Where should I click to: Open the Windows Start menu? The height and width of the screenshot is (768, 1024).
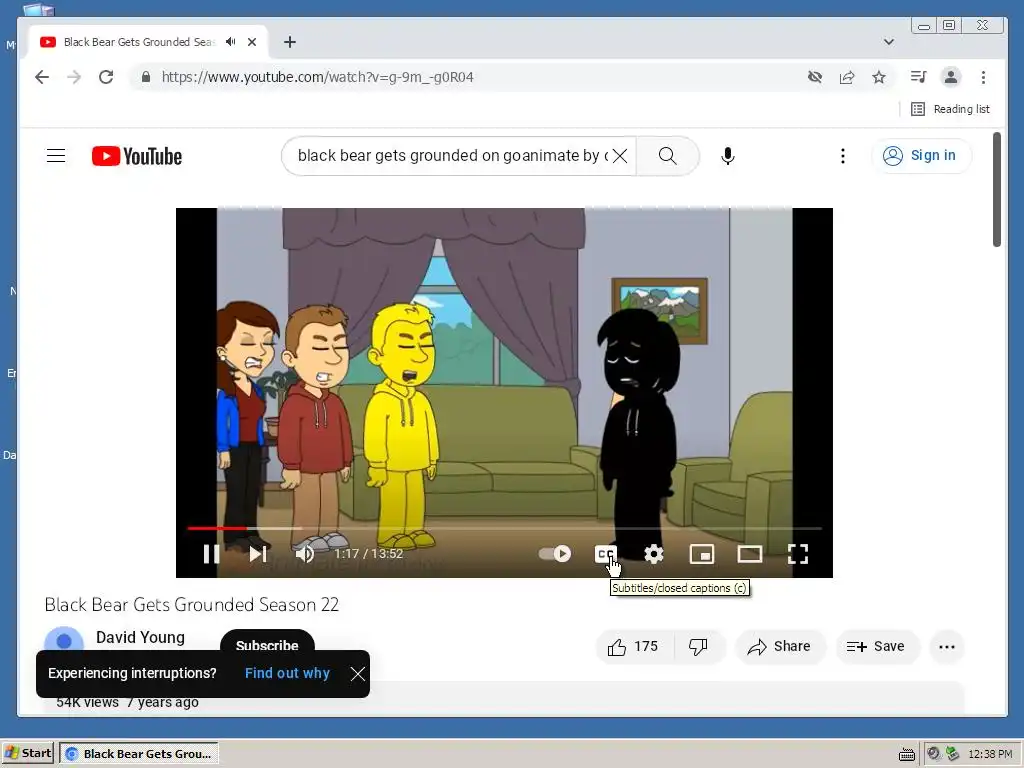pyautogui.click(x=27, y=753)
